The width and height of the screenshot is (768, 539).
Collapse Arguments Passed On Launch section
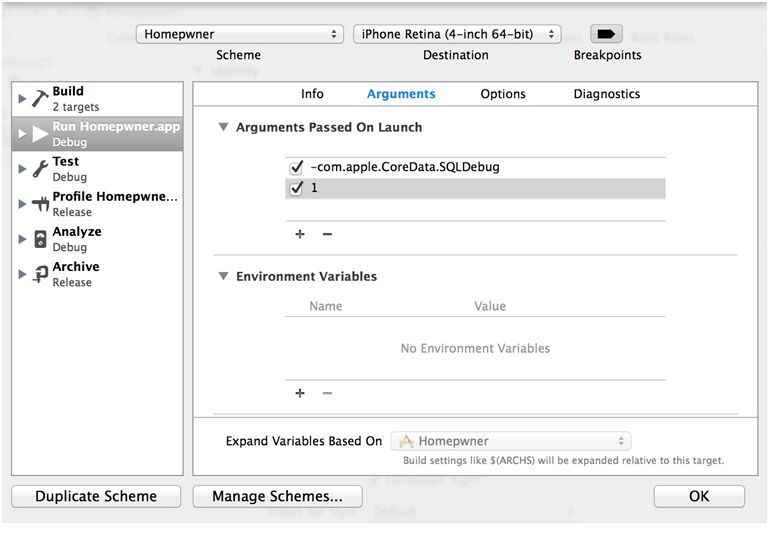pos(223,127)
